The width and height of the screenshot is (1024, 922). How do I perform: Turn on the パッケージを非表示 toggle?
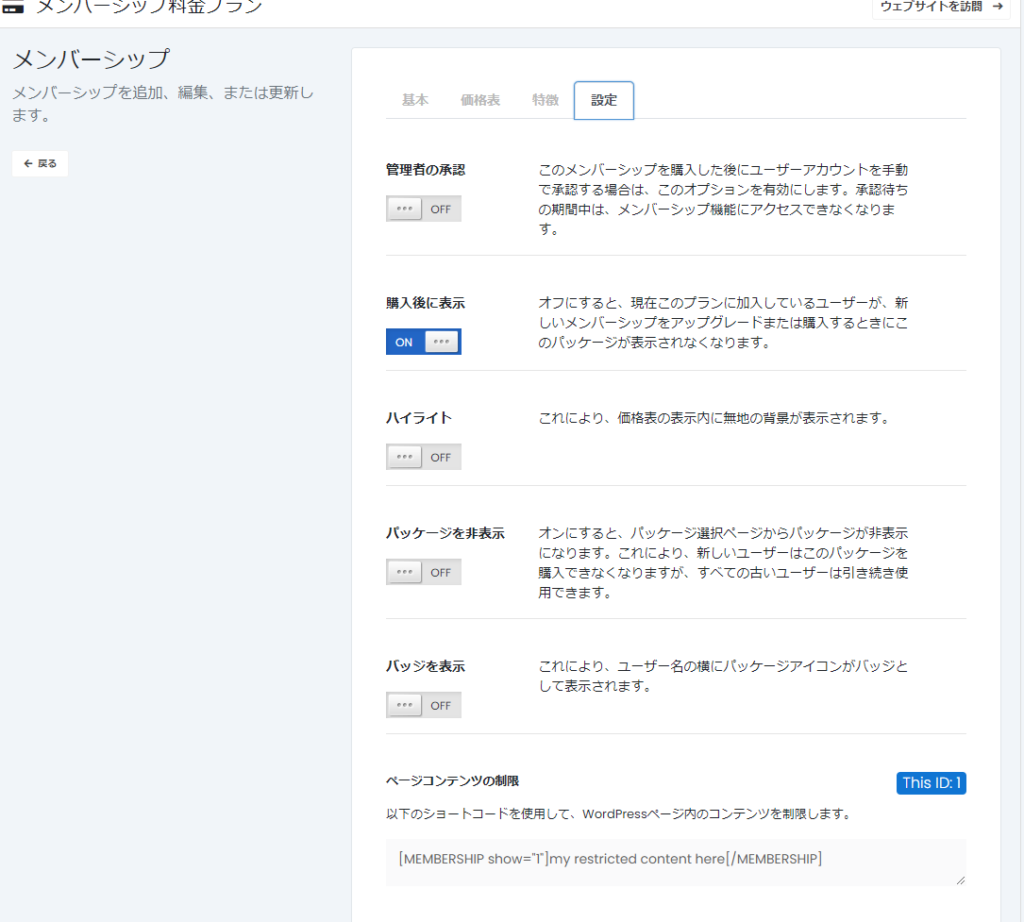[423, 572]
